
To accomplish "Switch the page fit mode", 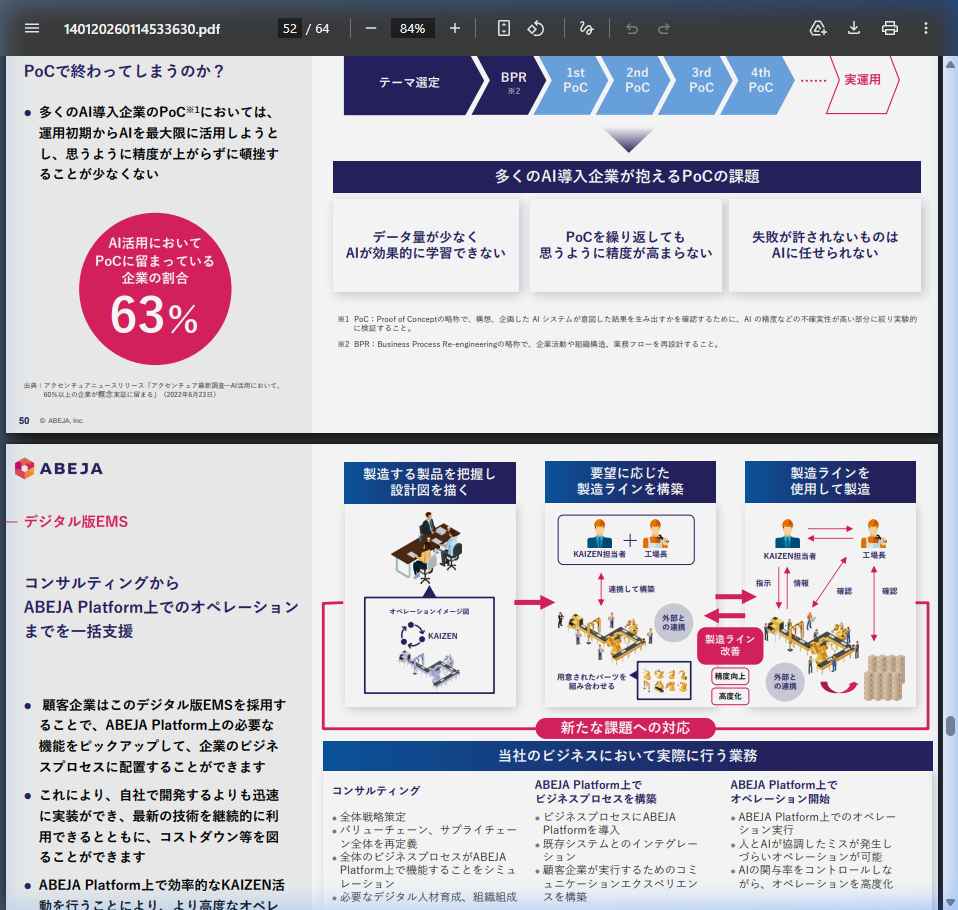I will (x=503, y=28).
